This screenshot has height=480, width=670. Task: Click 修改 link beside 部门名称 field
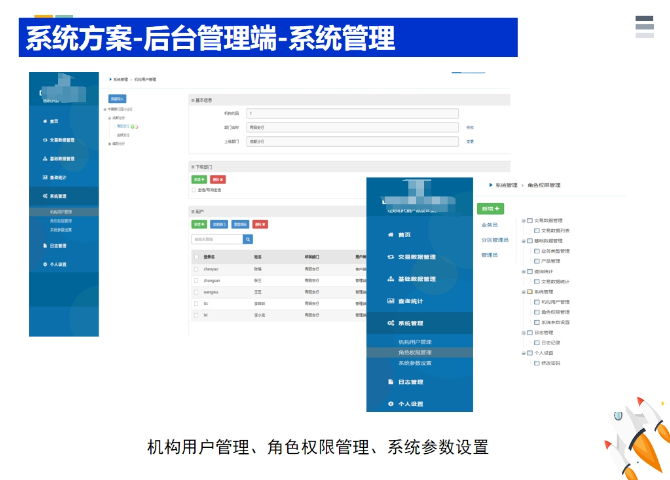tap(470, 127)
